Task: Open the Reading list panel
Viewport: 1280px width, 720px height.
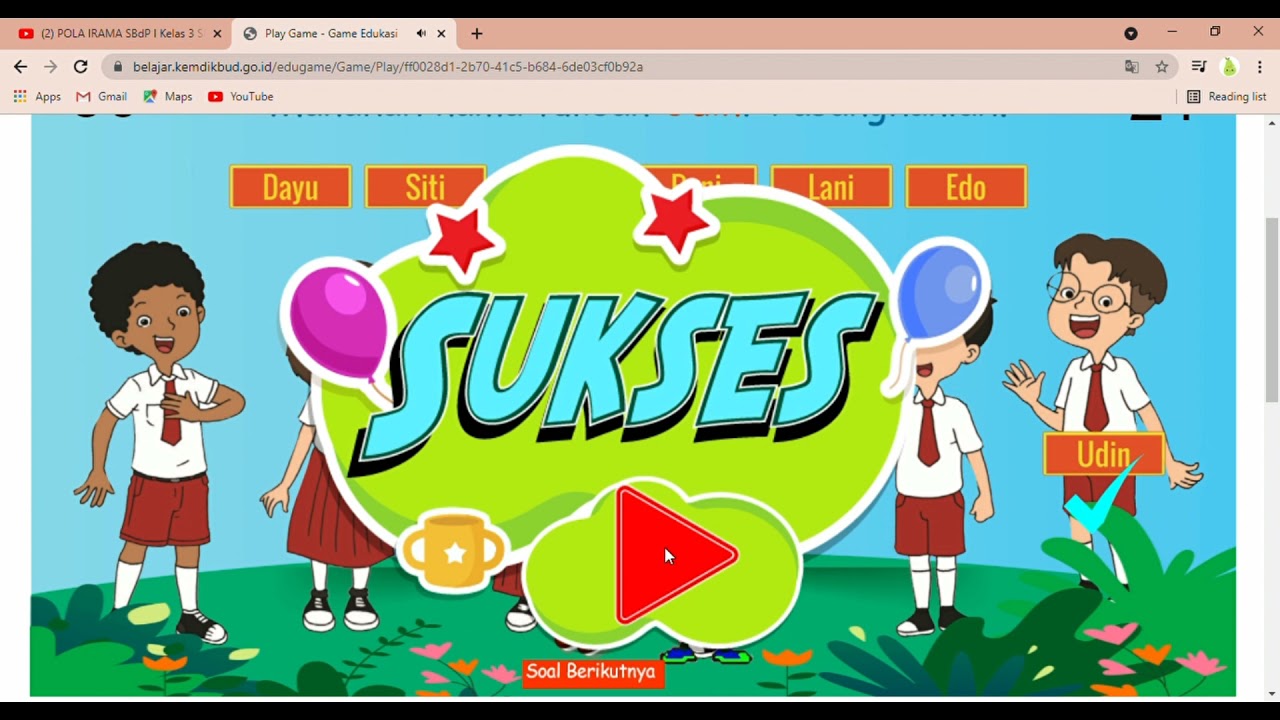Action: (x=1226, y=97)
